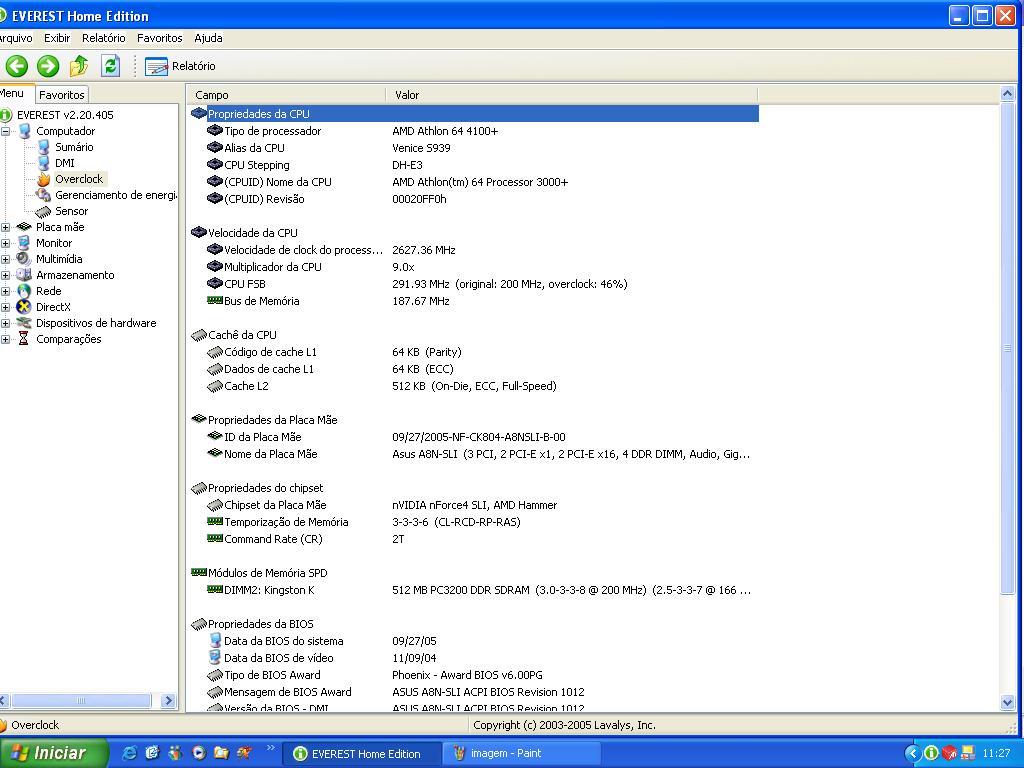Screen dimensions: 1024x768
Task: Click the Comparações hourglass icon
Action: pos(24,339)
